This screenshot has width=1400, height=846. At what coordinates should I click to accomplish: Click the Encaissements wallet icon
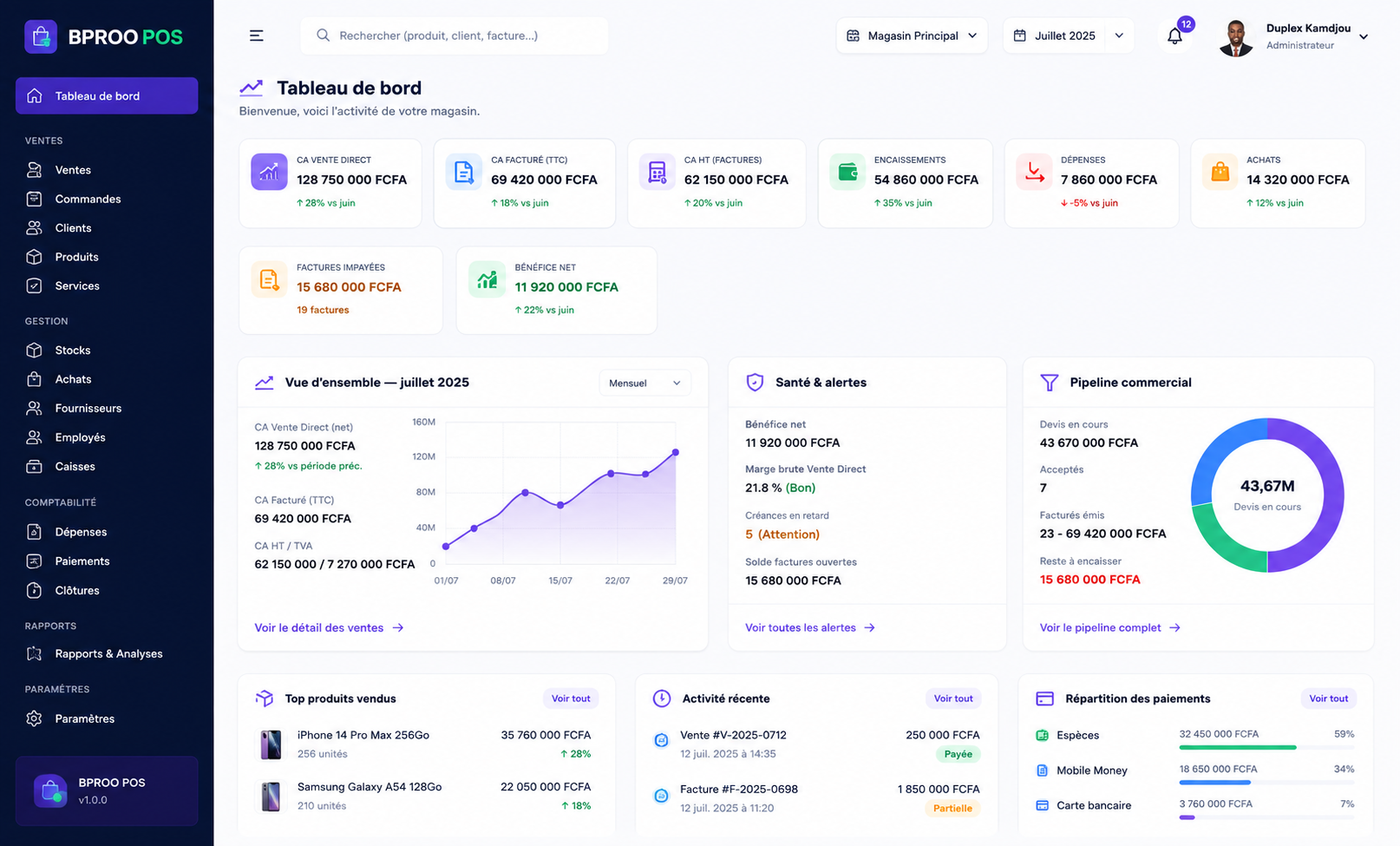(x=847, y=172)
